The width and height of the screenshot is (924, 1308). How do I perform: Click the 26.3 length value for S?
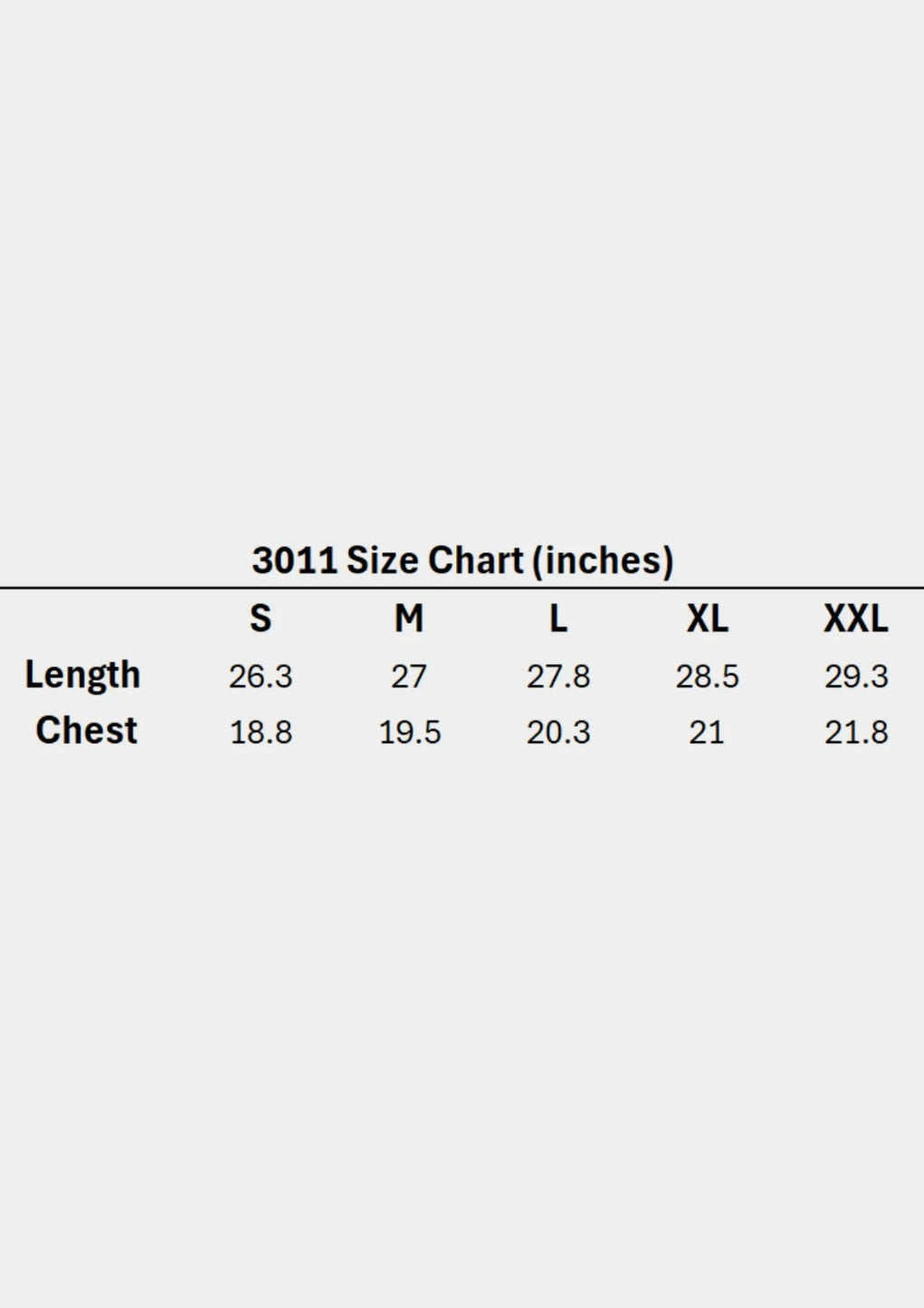click(x=261, y=676)
